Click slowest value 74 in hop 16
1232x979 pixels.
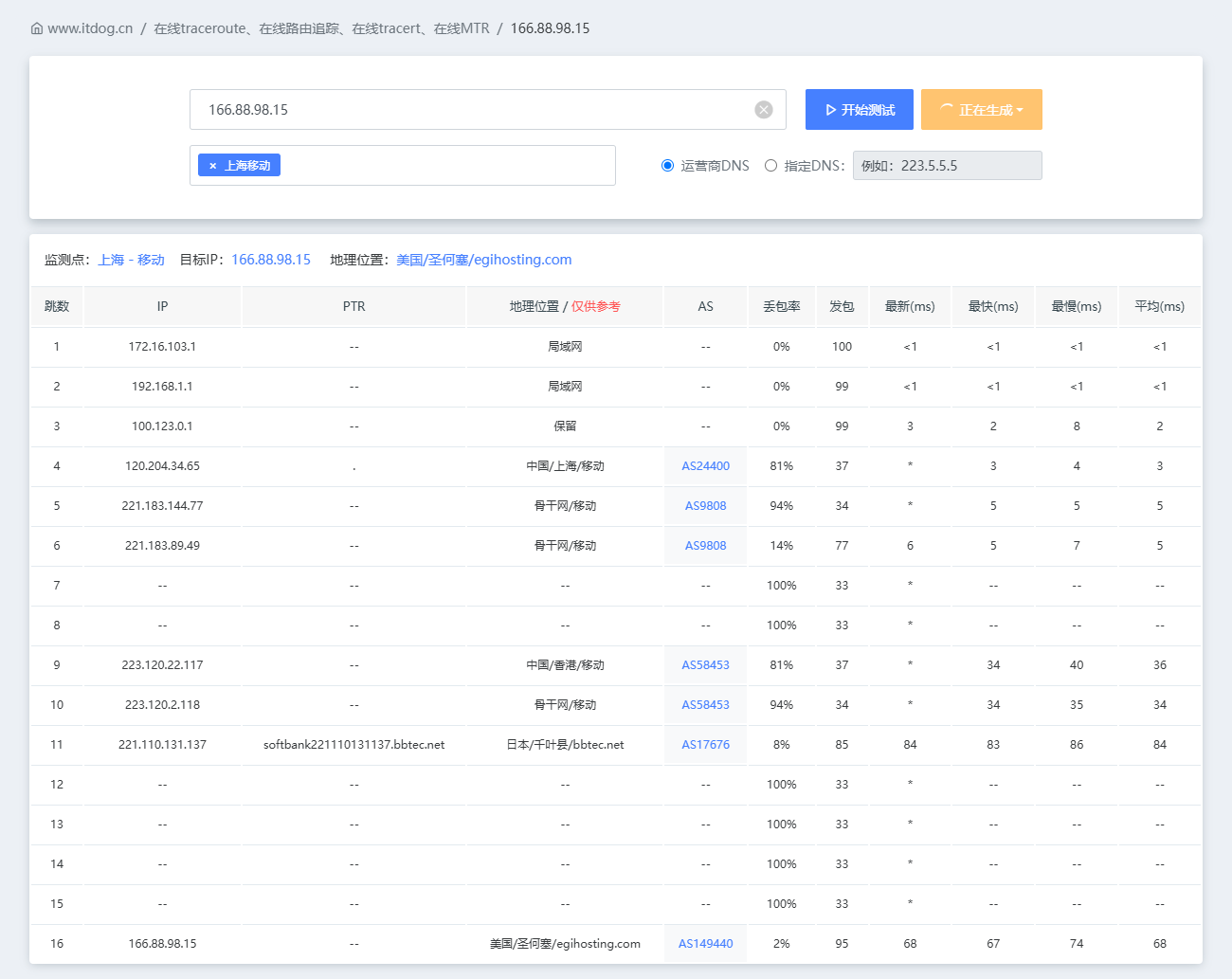point(1077,944)
